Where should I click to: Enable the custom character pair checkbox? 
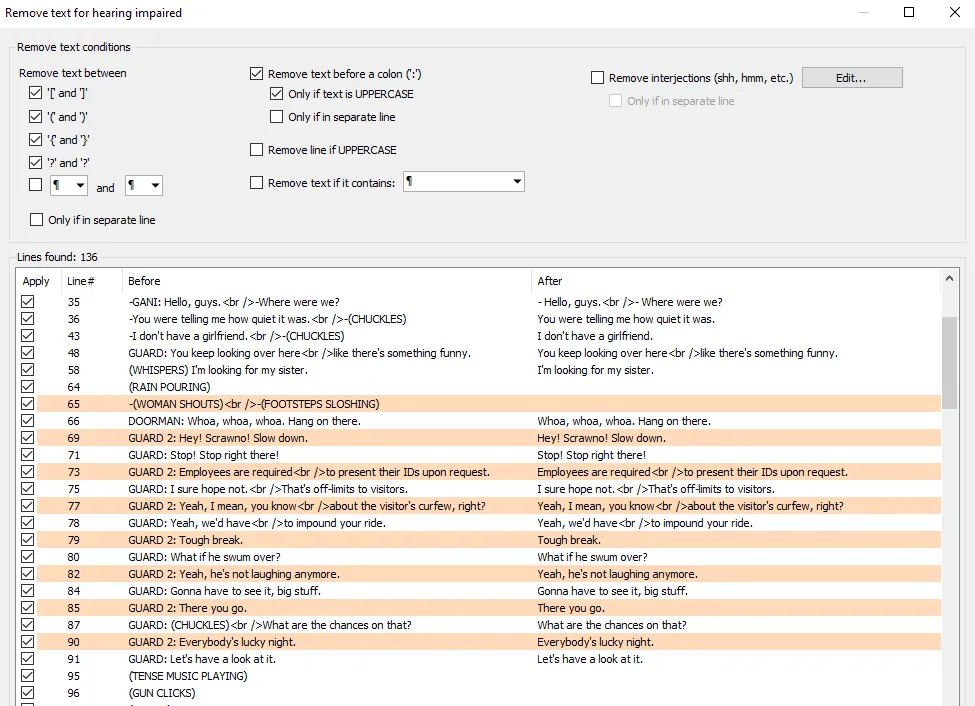click(x=36, y=185)
